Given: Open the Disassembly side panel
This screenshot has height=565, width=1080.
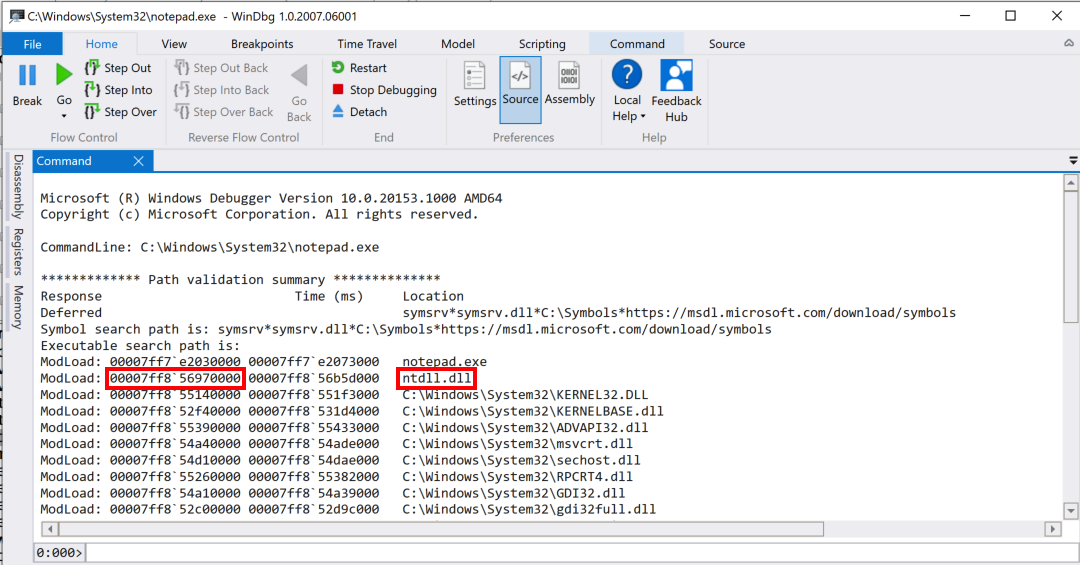Looking at the screenshot, I should point(19,186).
